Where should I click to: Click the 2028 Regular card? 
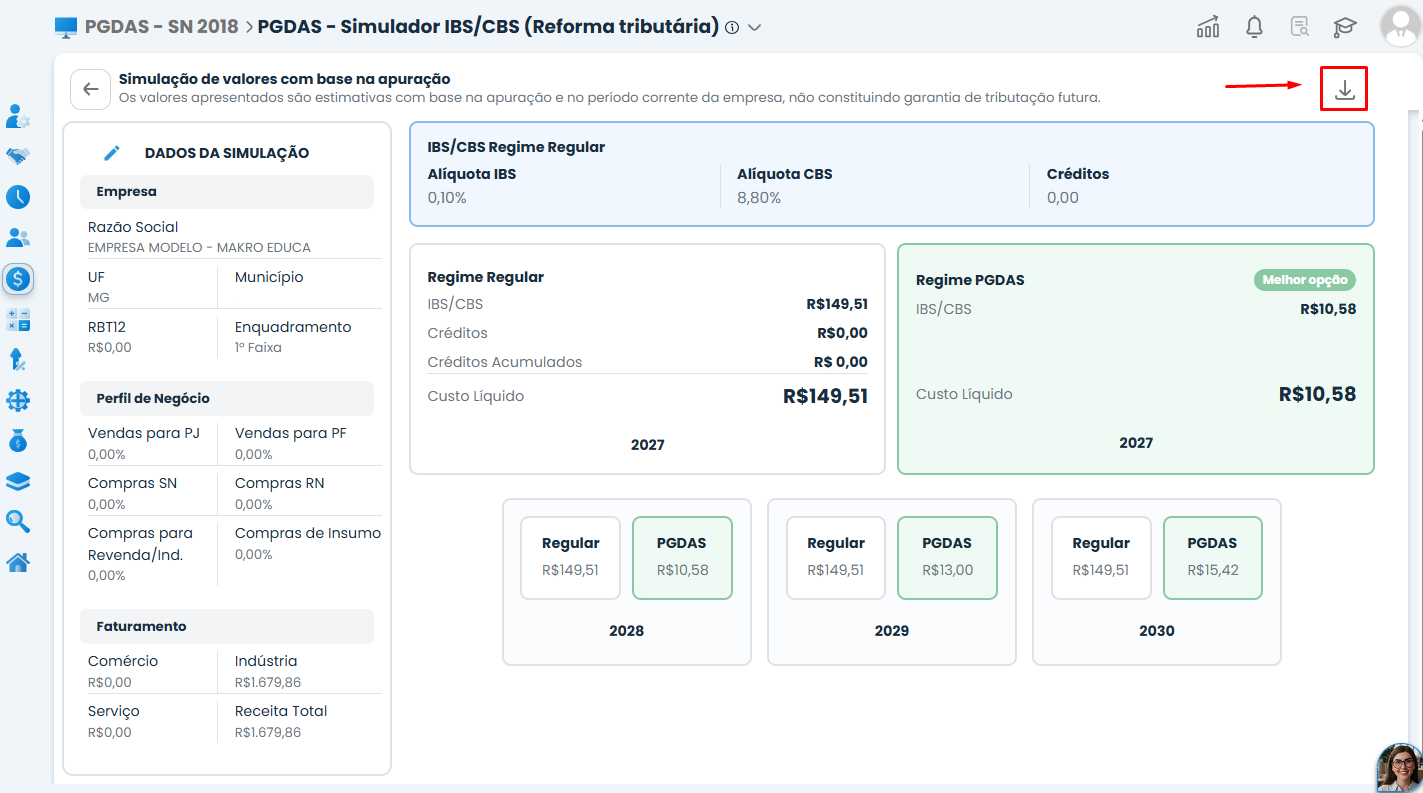(x=570, y=558)
